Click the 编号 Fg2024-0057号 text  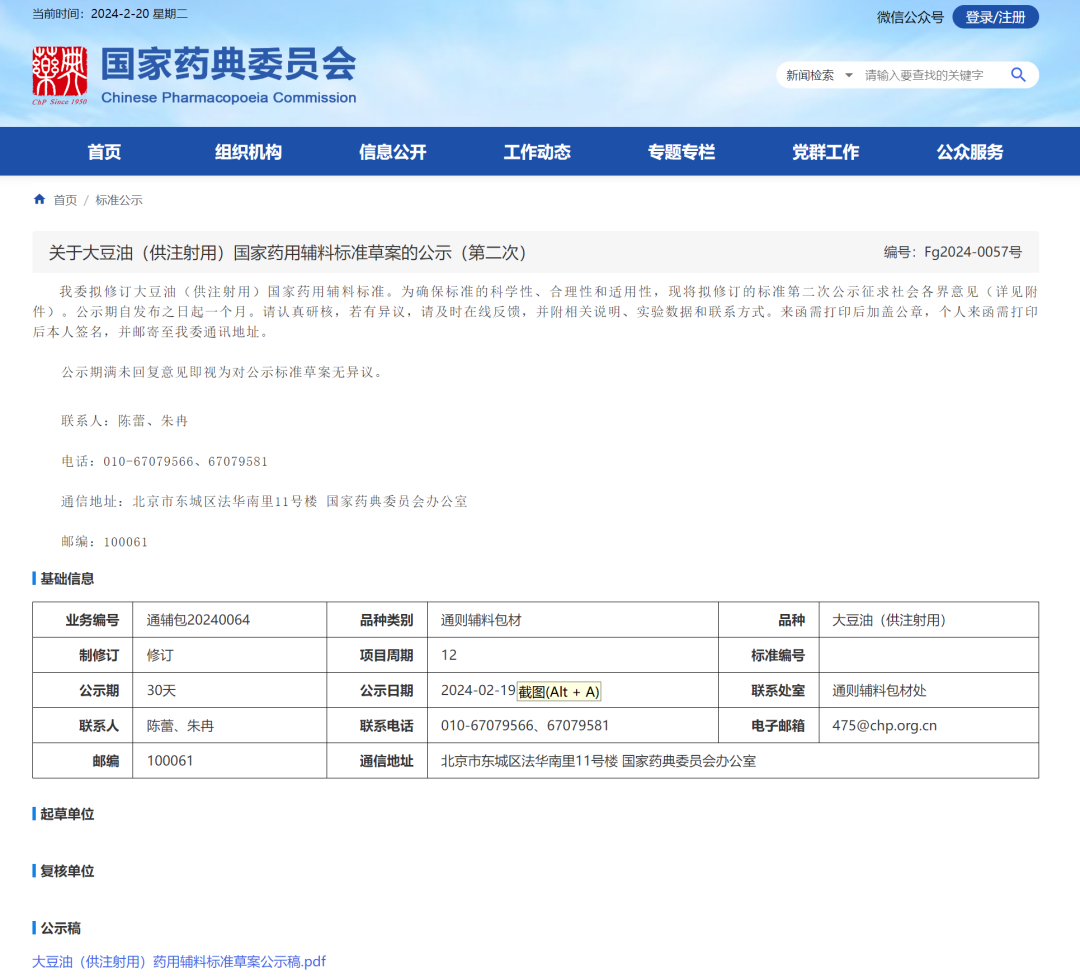[953, 252]
